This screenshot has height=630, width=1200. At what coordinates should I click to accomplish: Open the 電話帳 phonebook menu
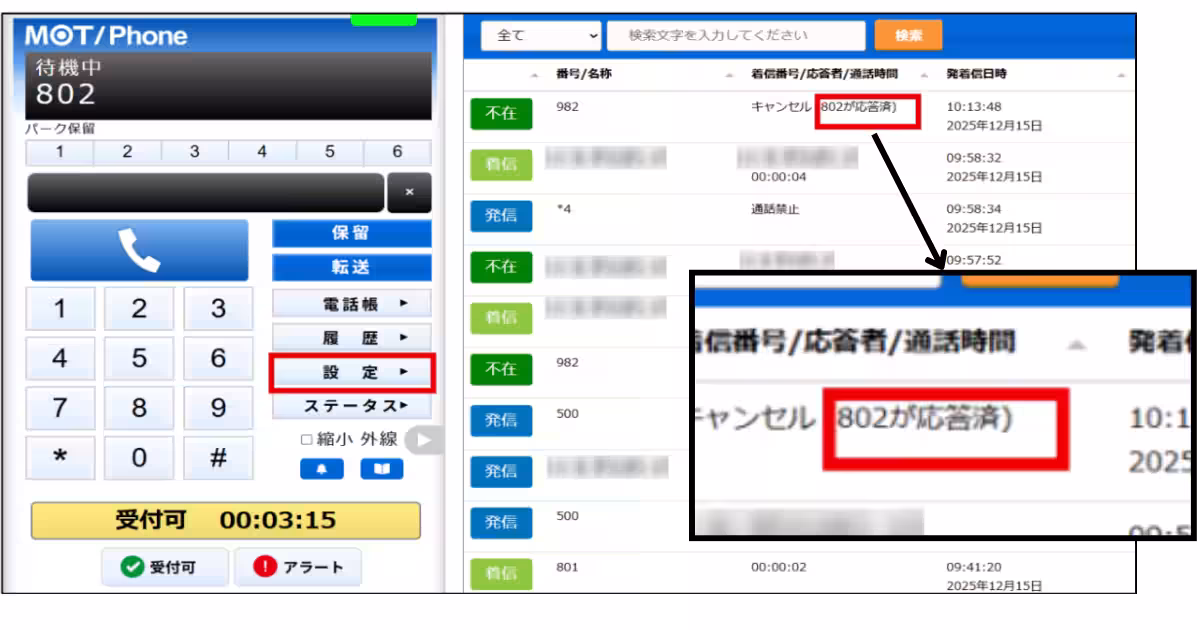point(352,302)
